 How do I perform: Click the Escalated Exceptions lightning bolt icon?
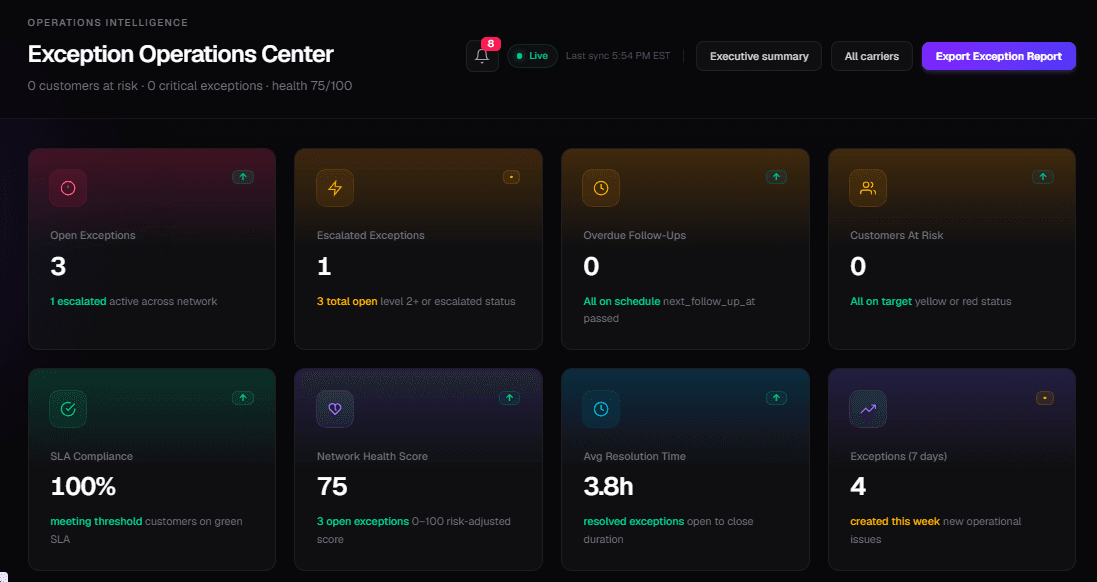335,187
